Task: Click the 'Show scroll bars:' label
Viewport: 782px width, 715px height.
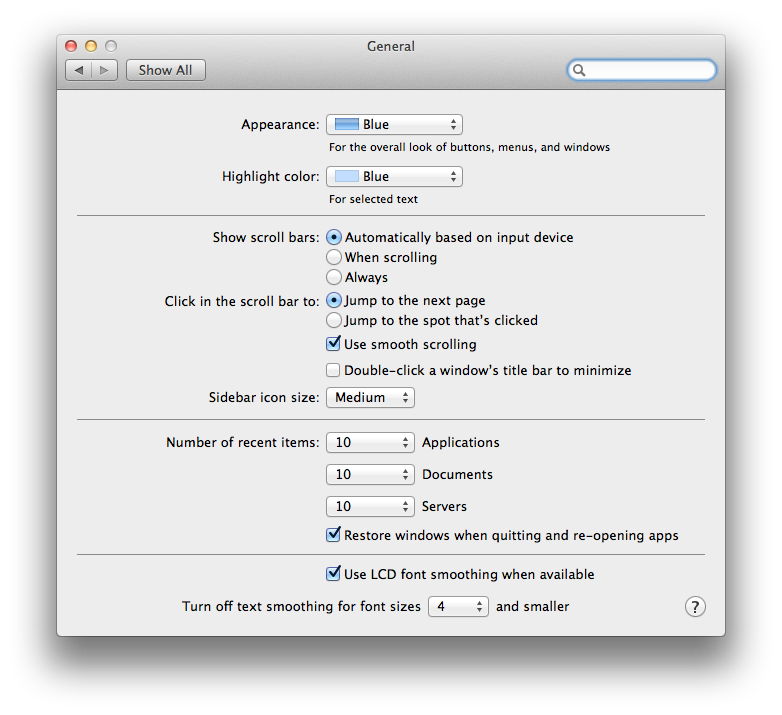Action: (x=266, y=237)
